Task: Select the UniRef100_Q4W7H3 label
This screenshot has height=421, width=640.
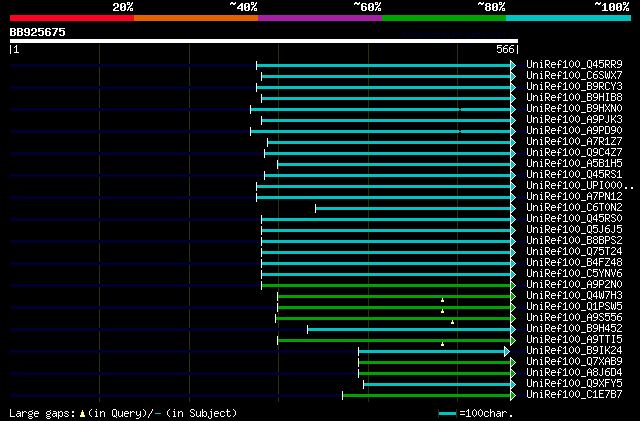Action: [x=574, y=296]
